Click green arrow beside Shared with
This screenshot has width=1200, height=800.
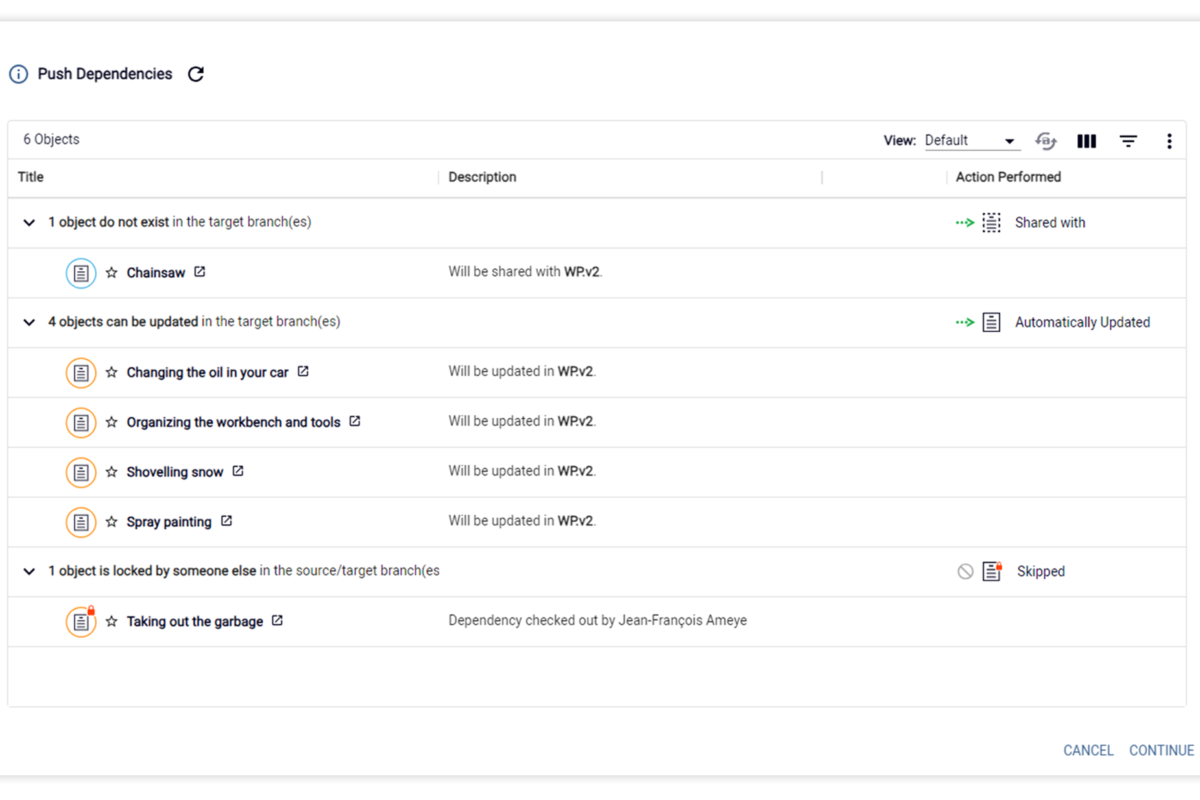(x=964, y=223)
